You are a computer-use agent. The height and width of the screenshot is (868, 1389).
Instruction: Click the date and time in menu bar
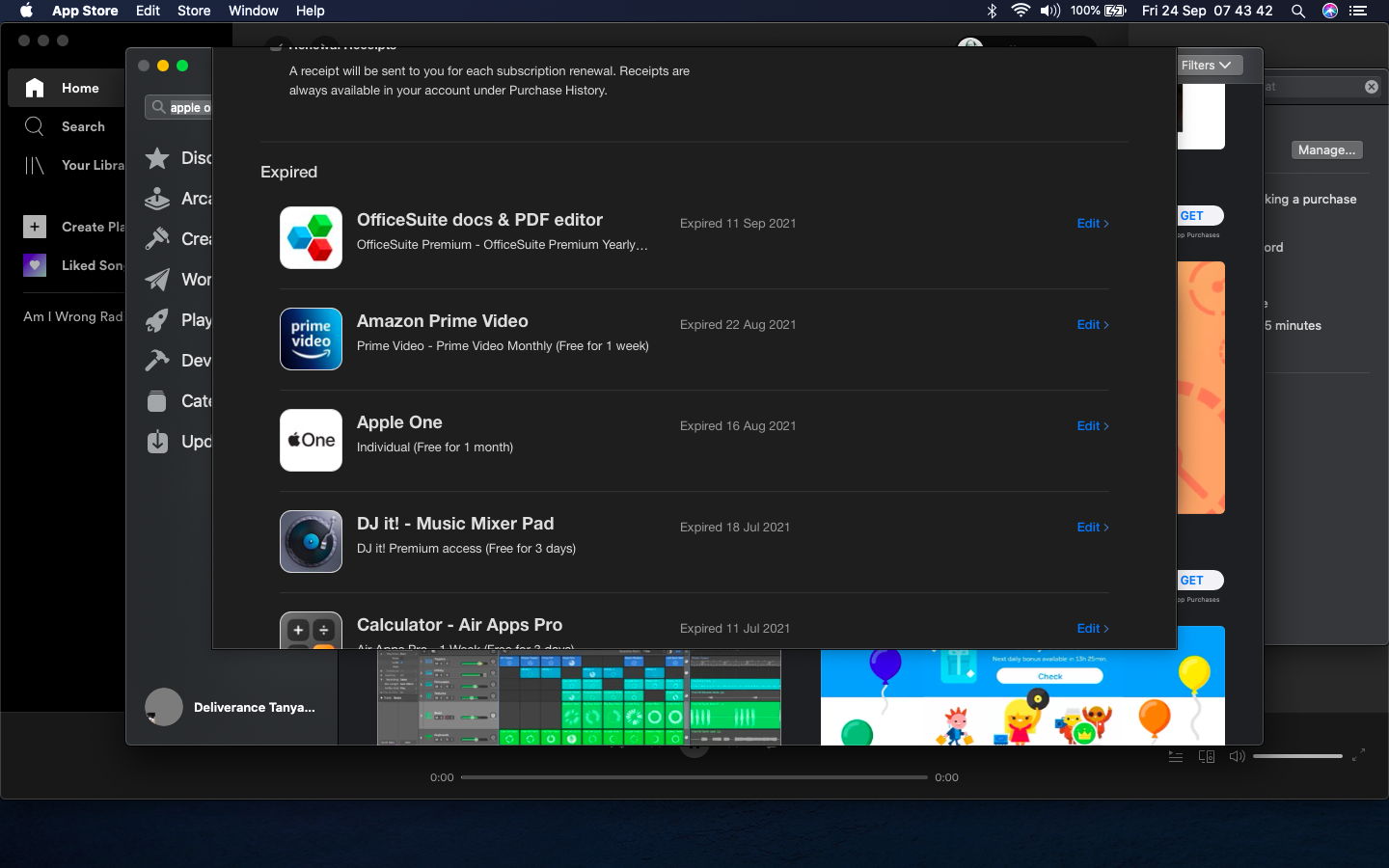[1207, 11]
